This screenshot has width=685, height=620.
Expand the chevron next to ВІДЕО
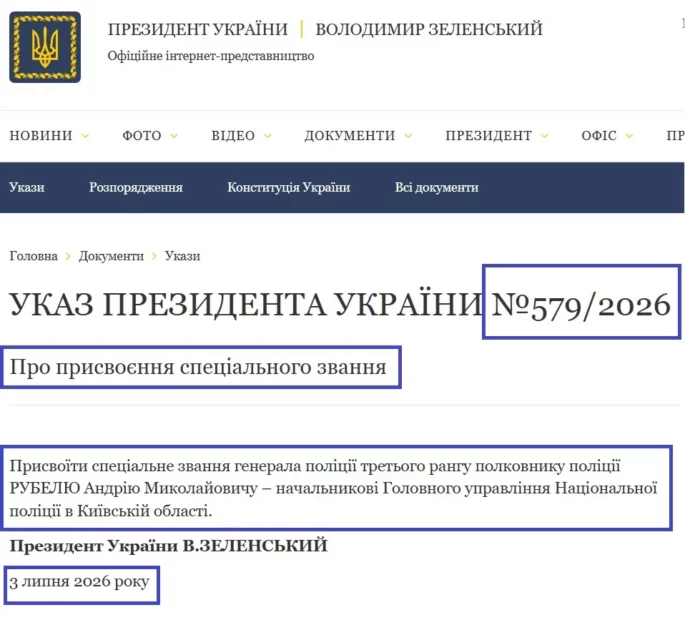click(267, 136)
